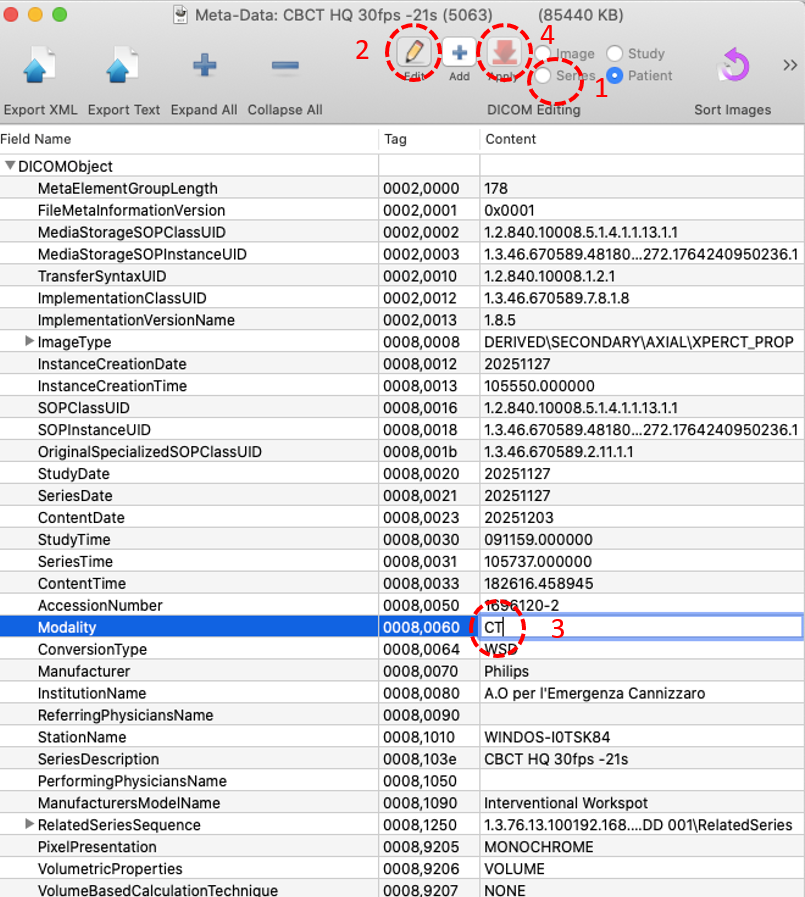The height and width of the screenshot is (897, 805).
Task: Click the Sort Images icon
Action: point(733,67)
